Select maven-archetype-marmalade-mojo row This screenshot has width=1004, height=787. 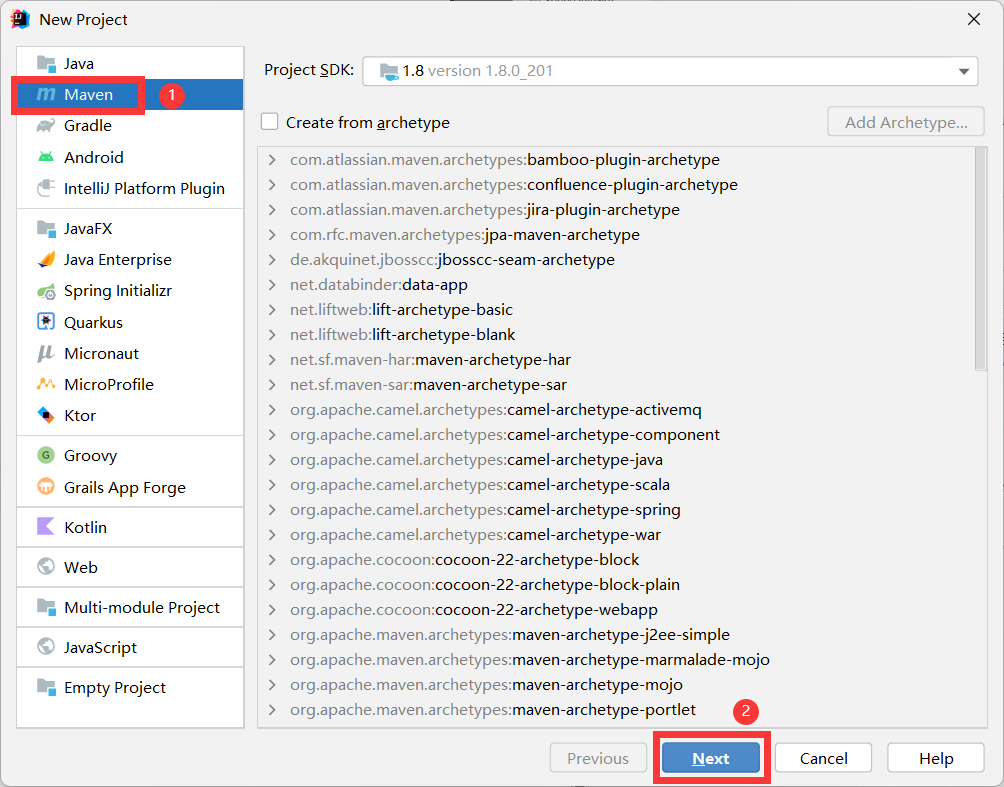pyautogui.click(x=617, y=660)
